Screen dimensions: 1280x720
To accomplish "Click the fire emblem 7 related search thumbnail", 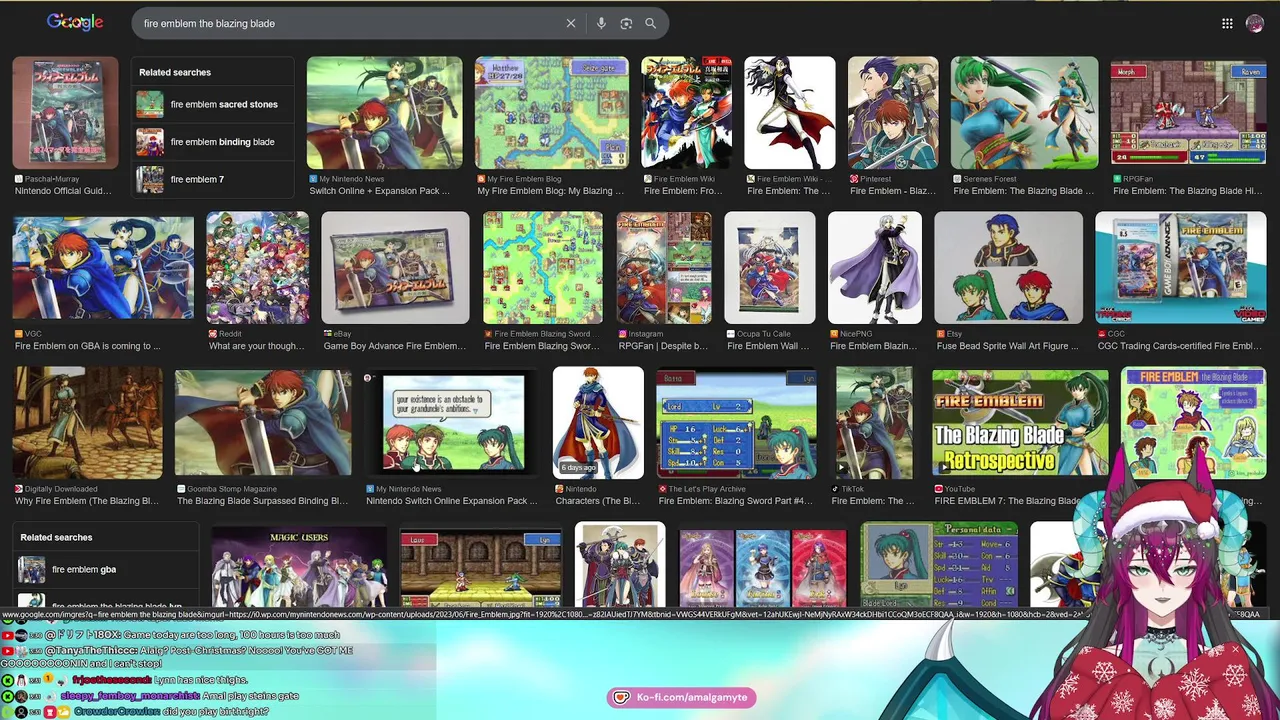I will click(150, 179).
